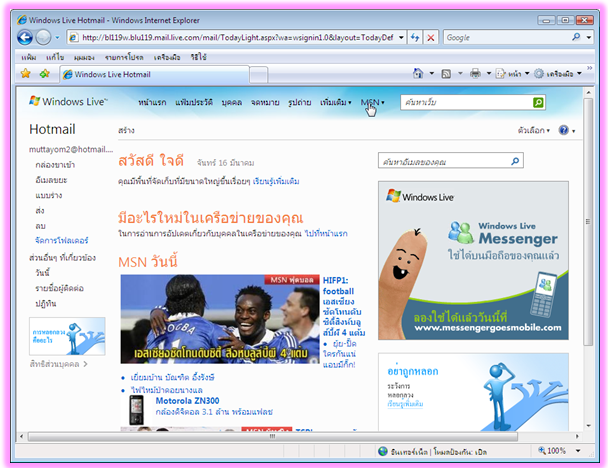This screenshot has height=468, width=608.
Task: Click the Add to Favorites star-plus icon
Action: (45, 73)
